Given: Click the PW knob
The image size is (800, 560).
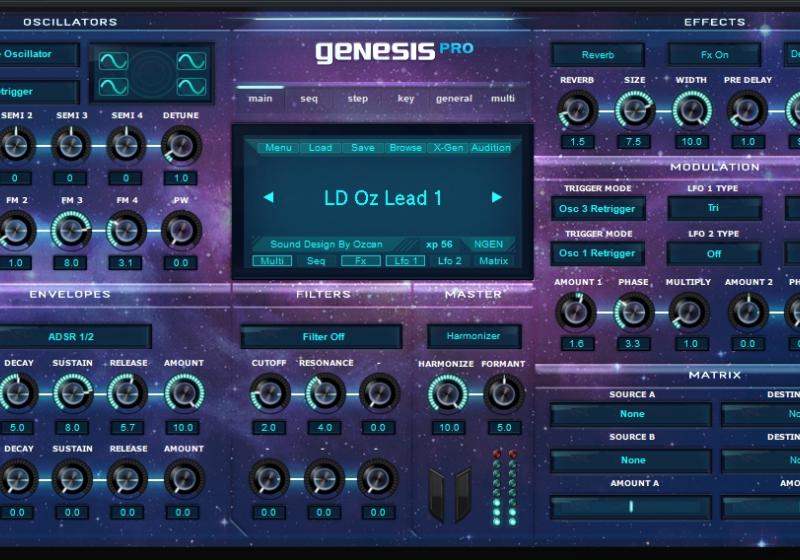Looking at the screenshot, I should point(181,231).
